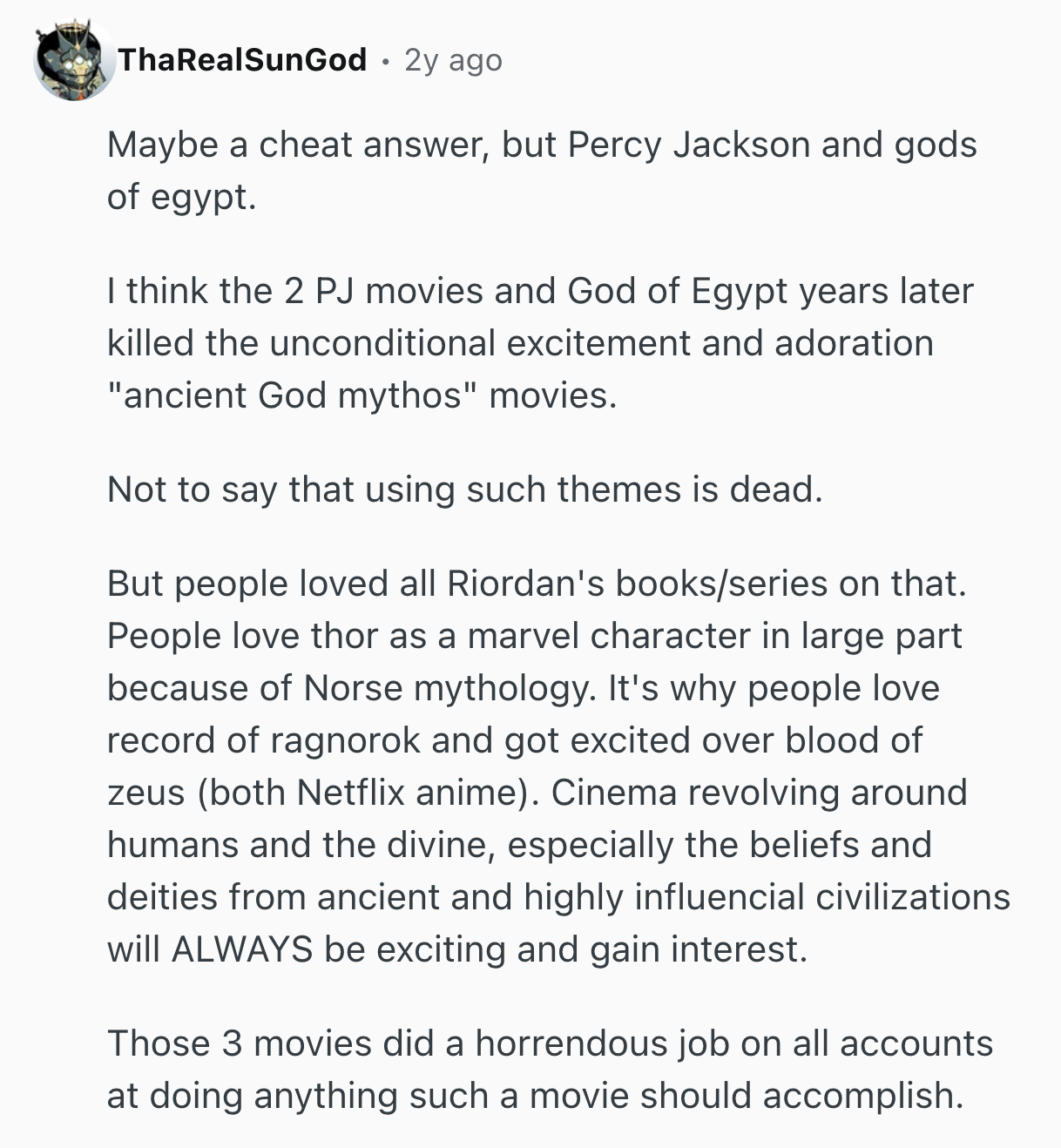Click the line "Not to say that using such themes is dead."

coord(464,490)
